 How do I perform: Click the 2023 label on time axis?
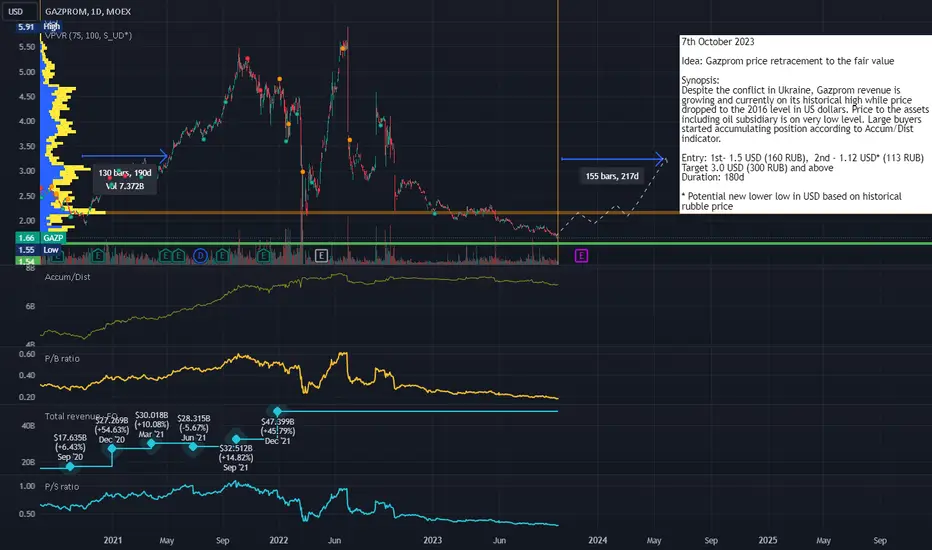[x=433, y=540]
